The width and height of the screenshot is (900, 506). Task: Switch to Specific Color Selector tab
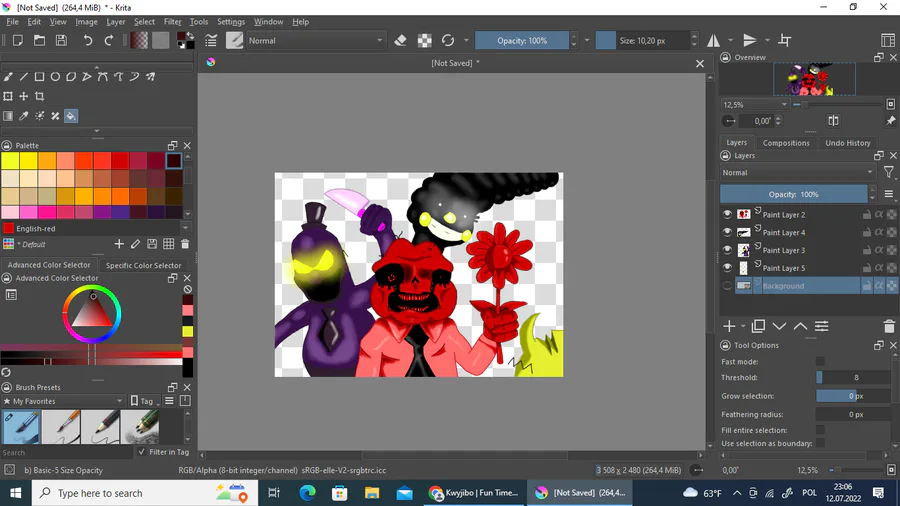(143, 265)
